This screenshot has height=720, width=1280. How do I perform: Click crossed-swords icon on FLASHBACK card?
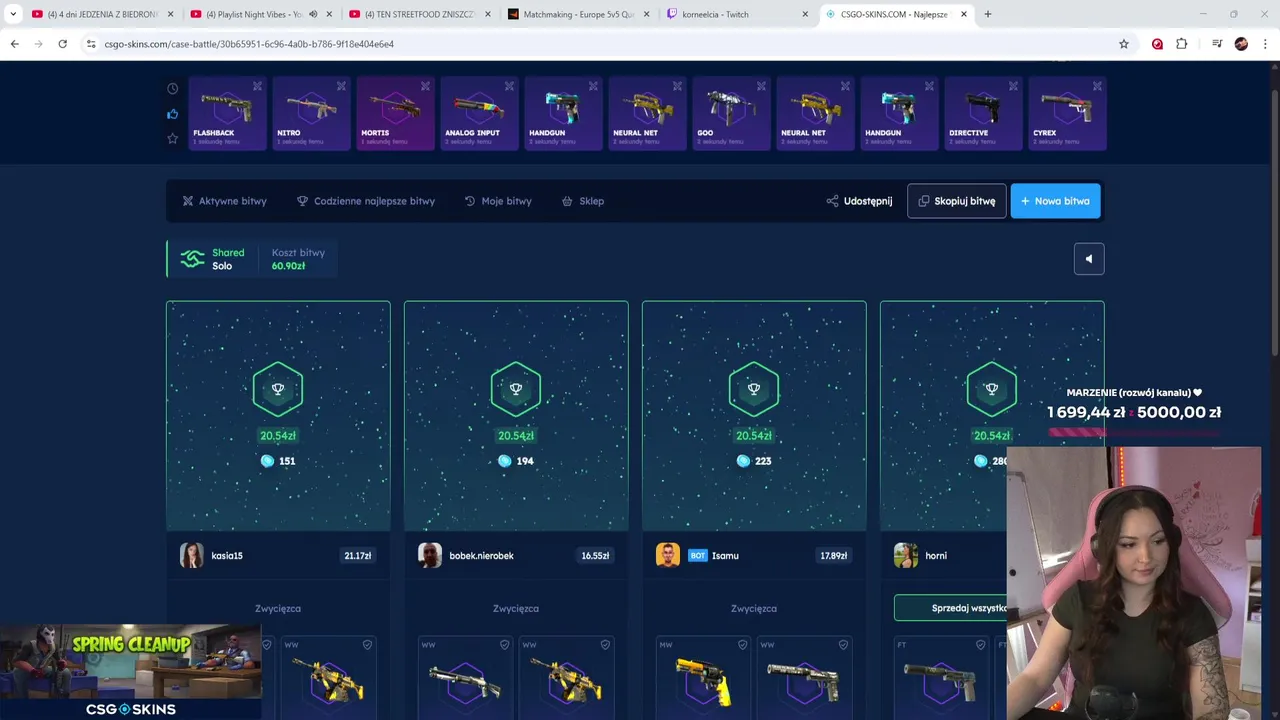coord(257,86)
